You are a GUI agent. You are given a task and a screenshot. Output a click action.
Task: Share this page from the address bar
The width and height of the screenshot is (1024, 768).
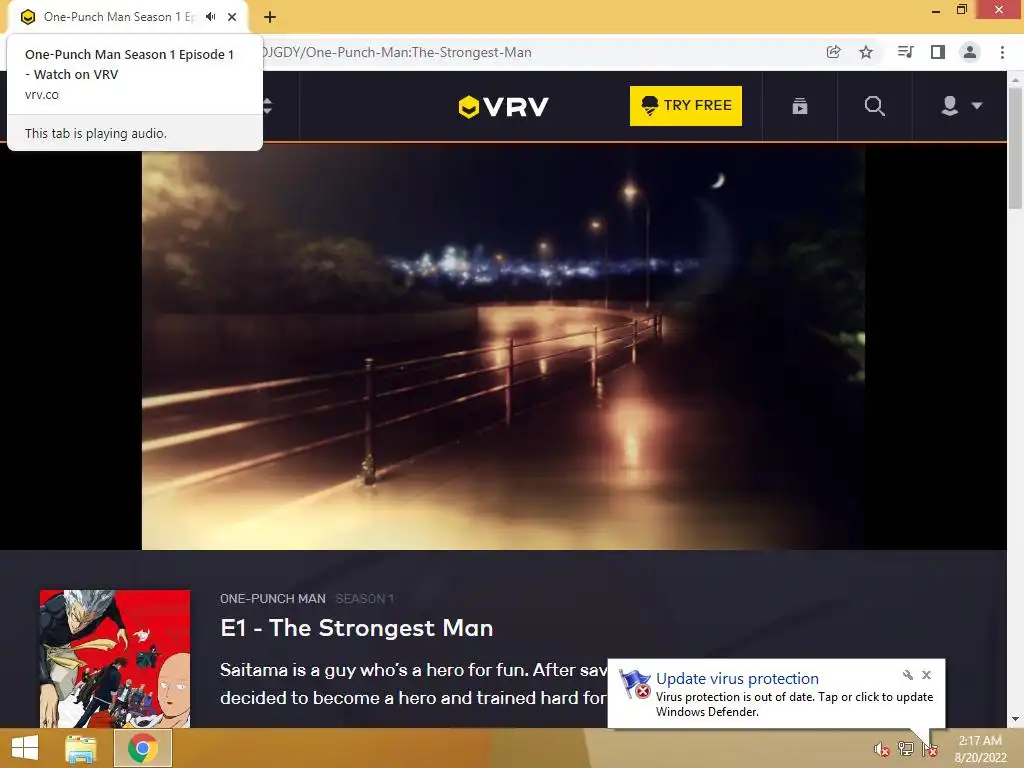point(833,52)
